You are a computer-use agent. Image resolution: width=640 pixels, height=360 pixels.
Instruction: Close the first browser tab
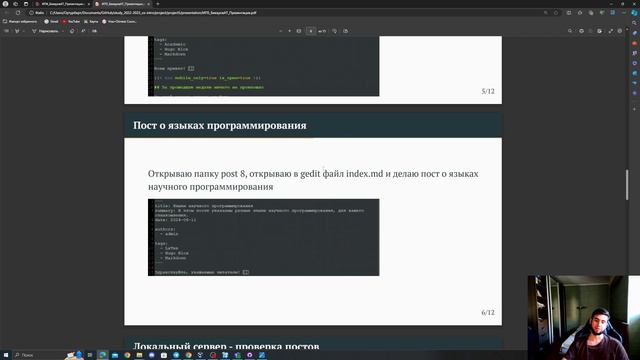(89, 4)
